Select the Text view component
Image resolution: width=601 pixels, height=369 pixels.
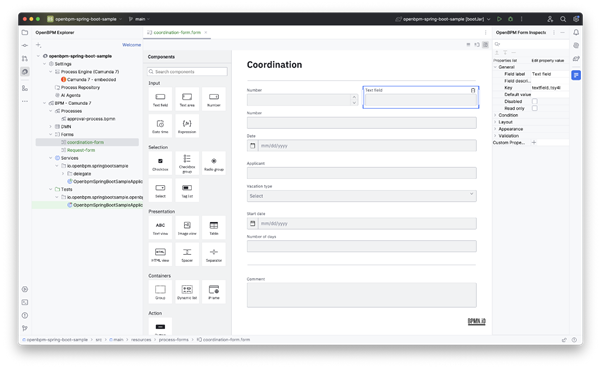(x=160, y=228)
